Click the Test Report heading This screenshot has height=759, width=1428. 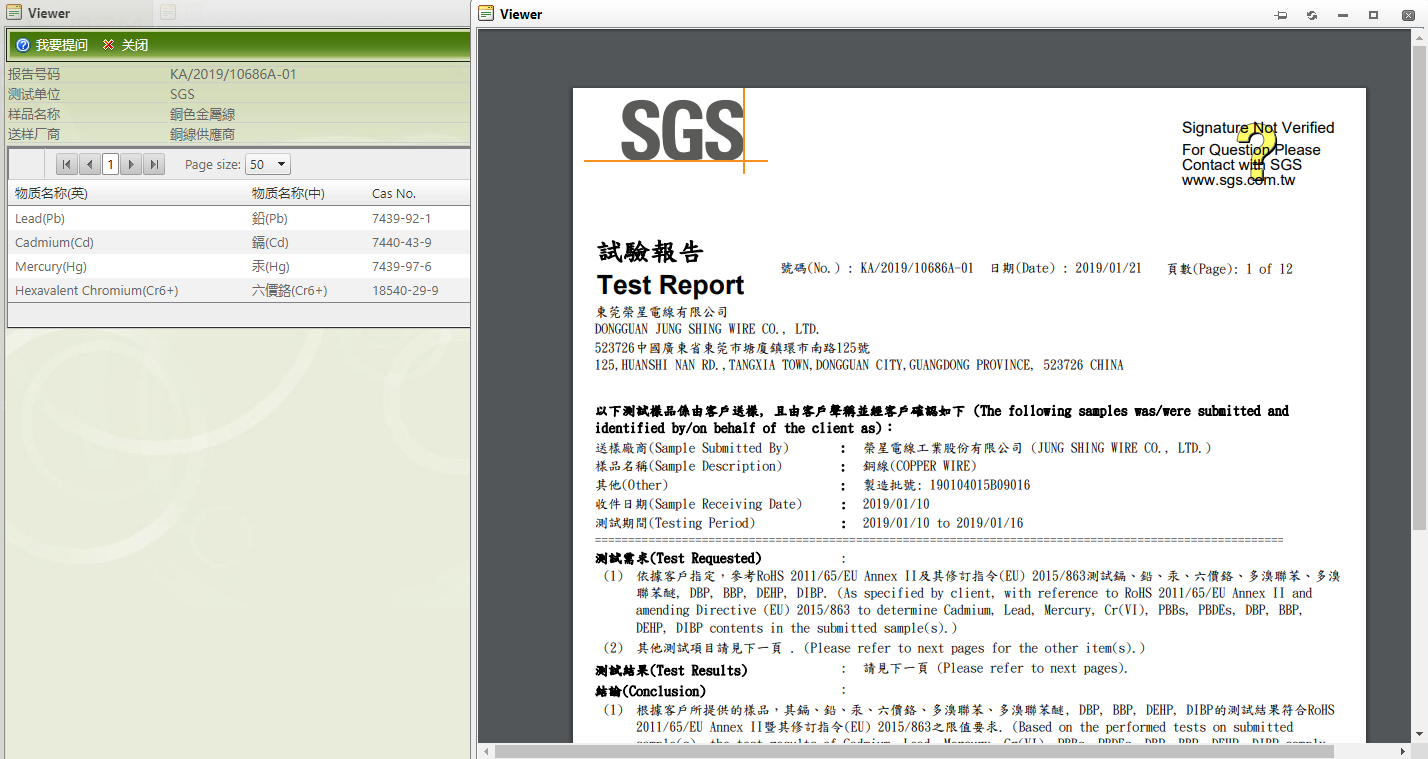click(671, 285)
